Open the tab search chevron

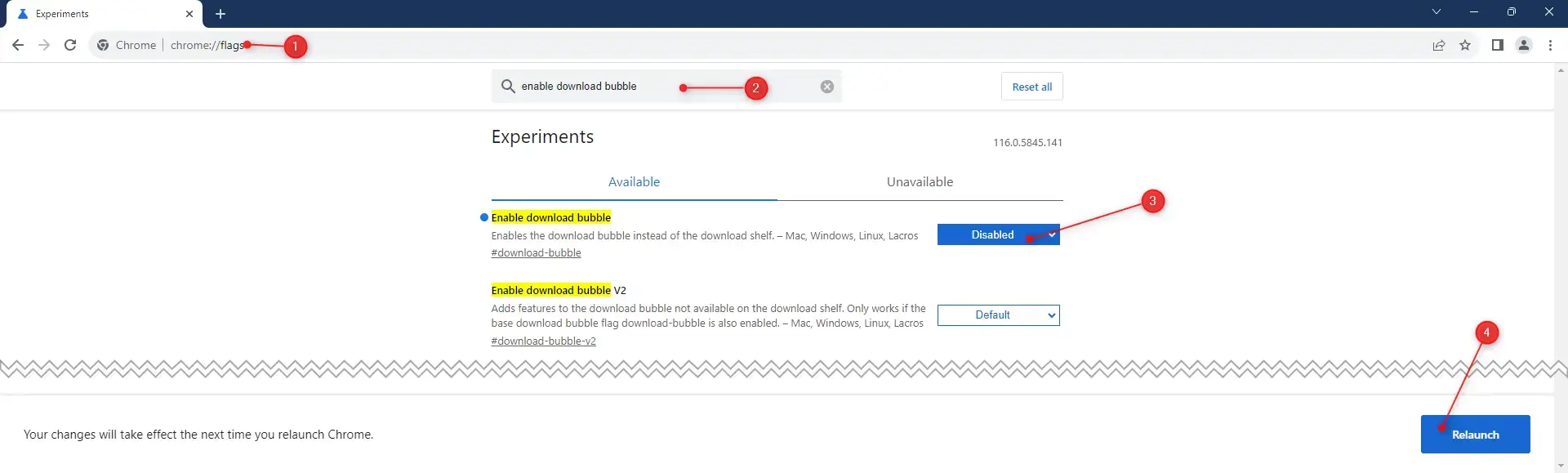[x=1437, y=11]
